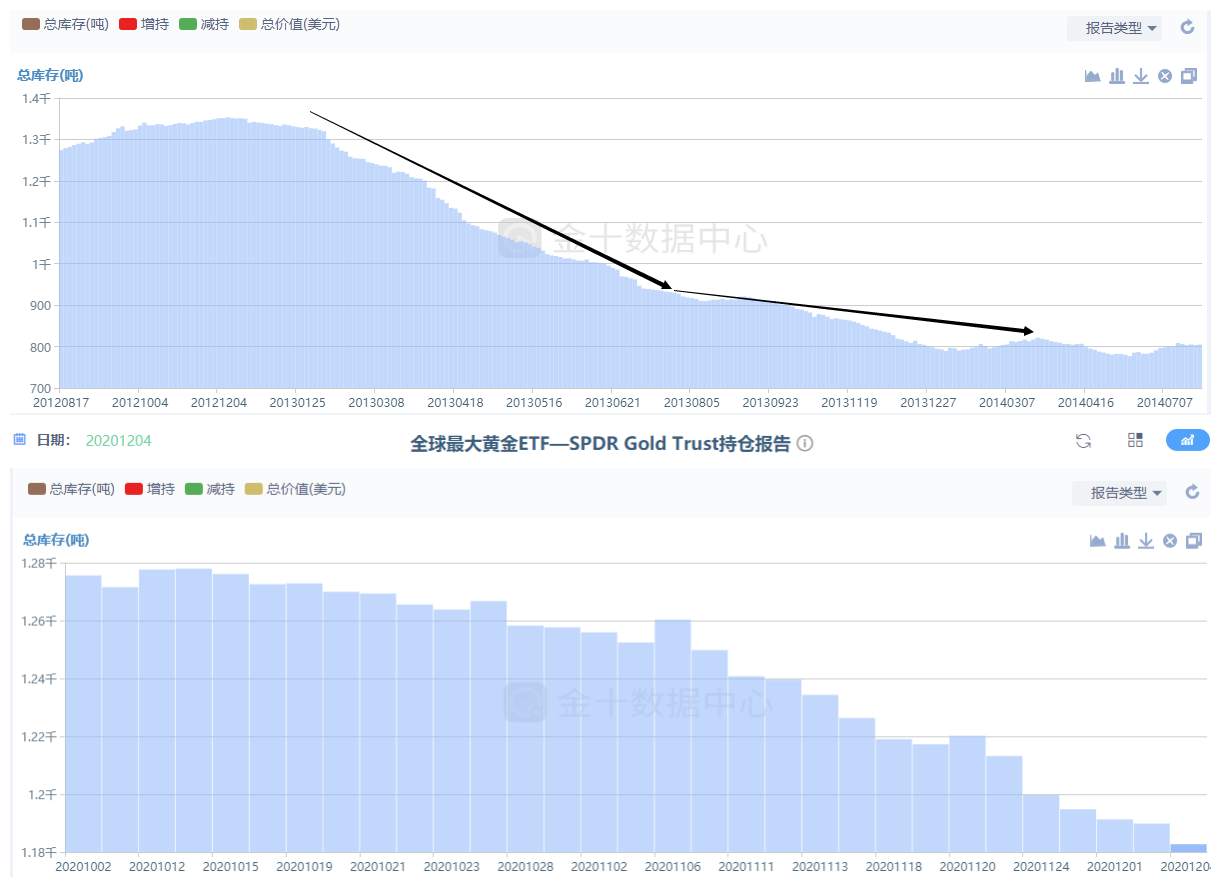Switch lower chart to area line view
Screen dimensions: 1221x887
1097,541
